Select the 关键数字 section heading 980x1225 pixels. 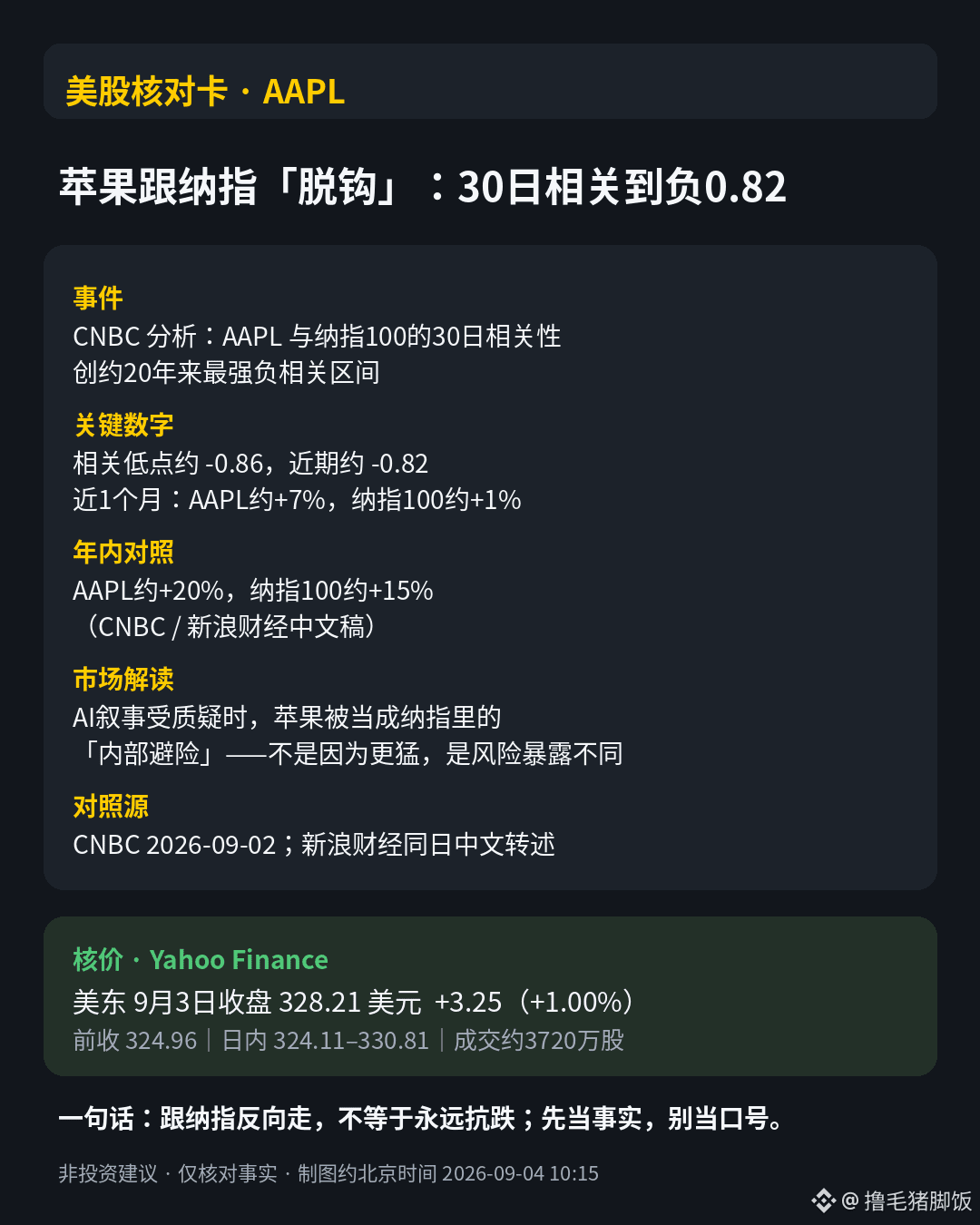[x=123, y=425]
